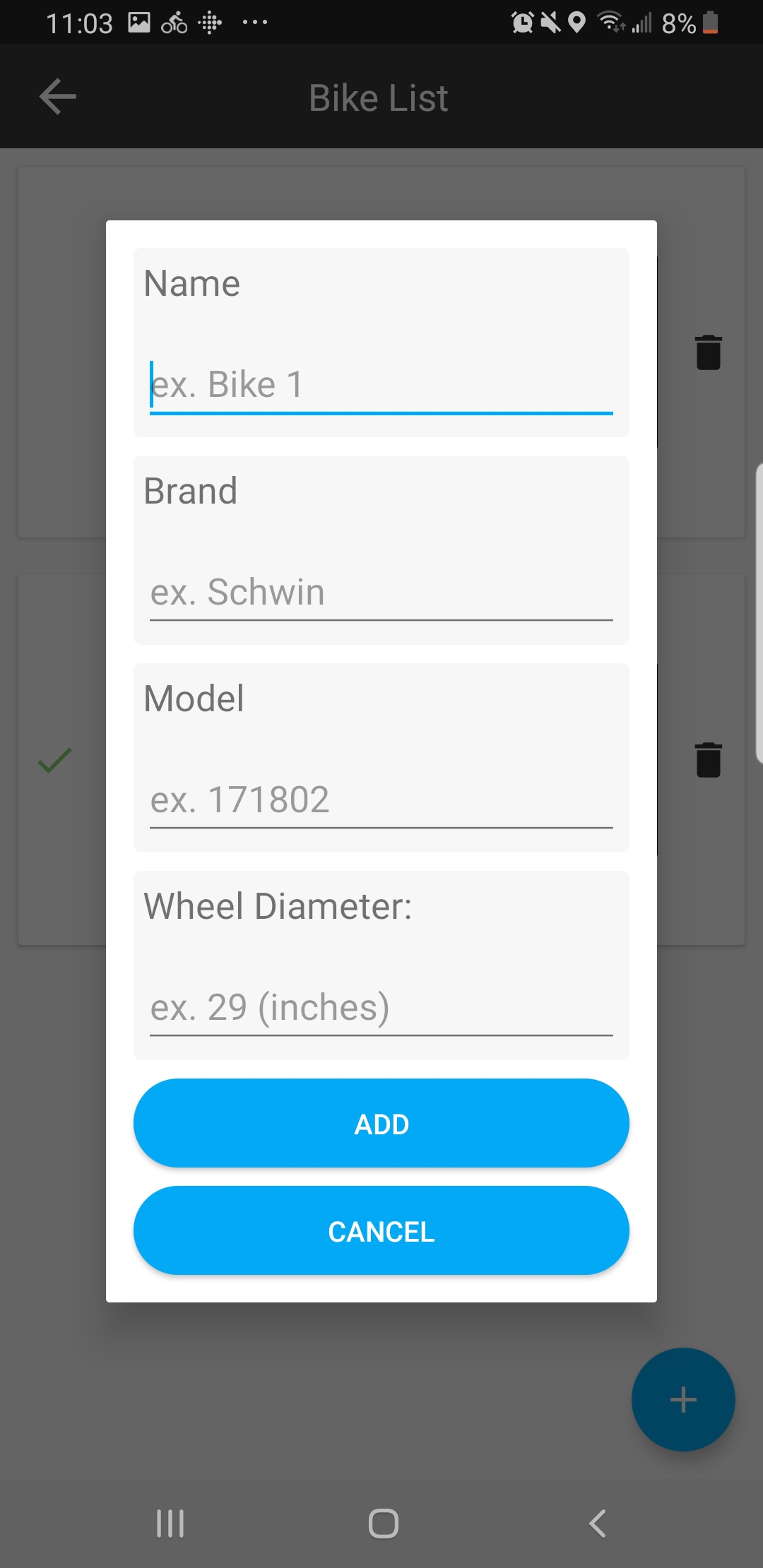The height and width of the screenshot is (1568, 763).
Task: Tap the floating plus button to add bike
Action: (682, 1399)
